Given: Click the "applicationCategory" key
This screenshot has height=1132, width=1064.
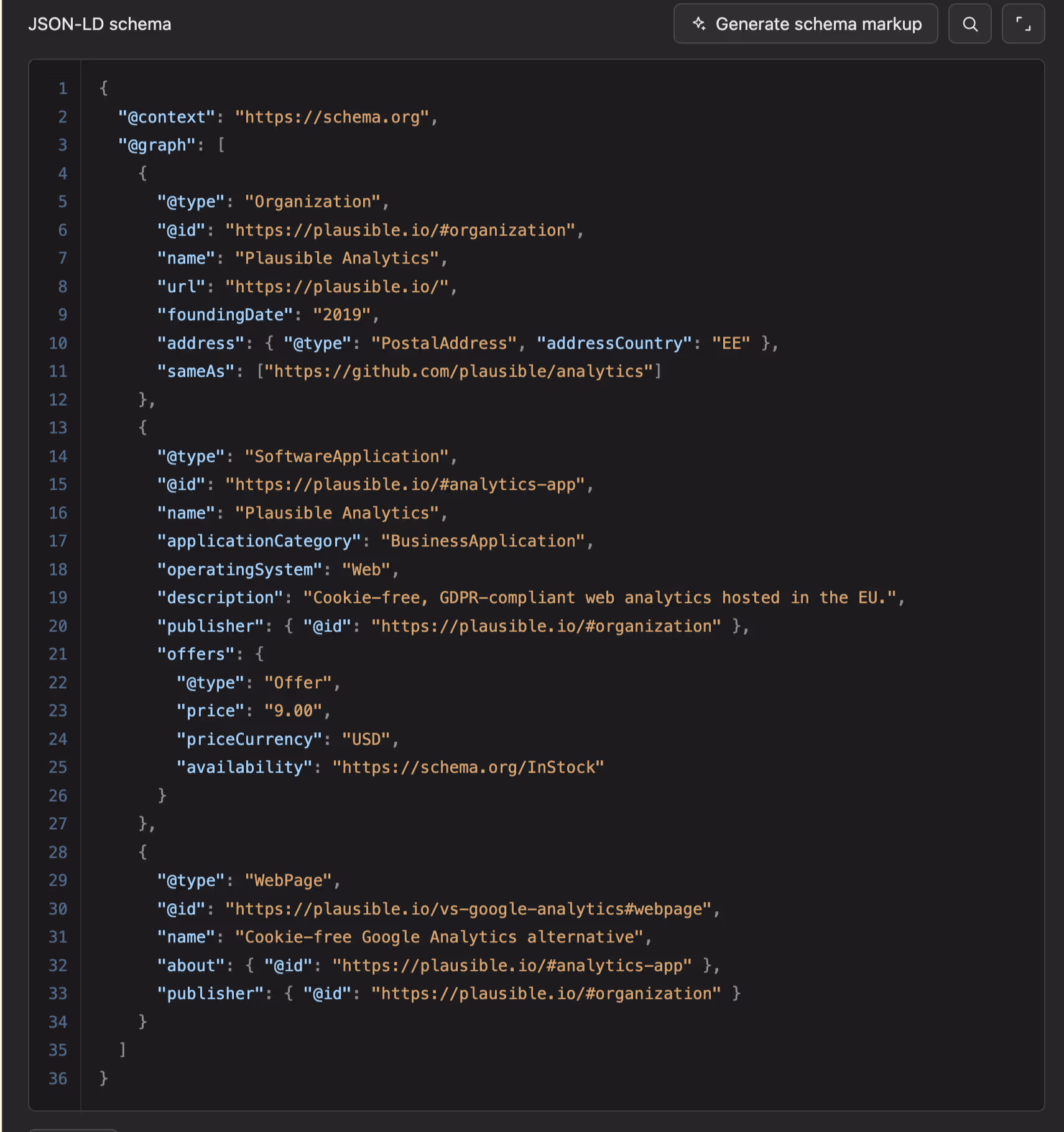Looking at the screenshot, I should (259, 541).
